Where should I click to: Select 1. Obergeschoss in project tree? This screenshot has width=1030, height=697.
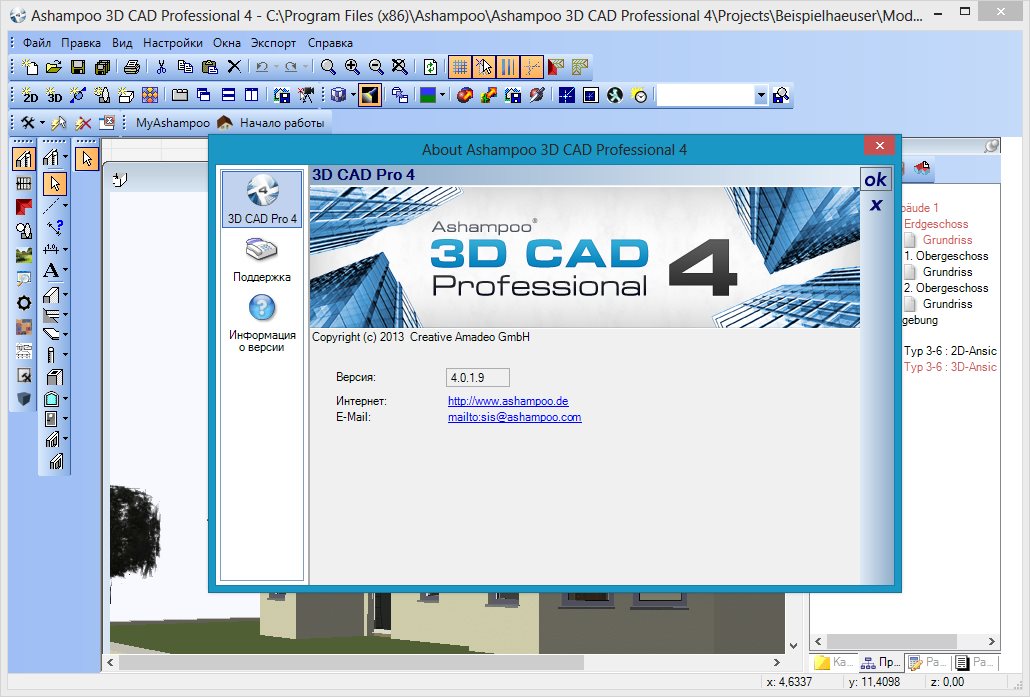click(x=945, y=256)
